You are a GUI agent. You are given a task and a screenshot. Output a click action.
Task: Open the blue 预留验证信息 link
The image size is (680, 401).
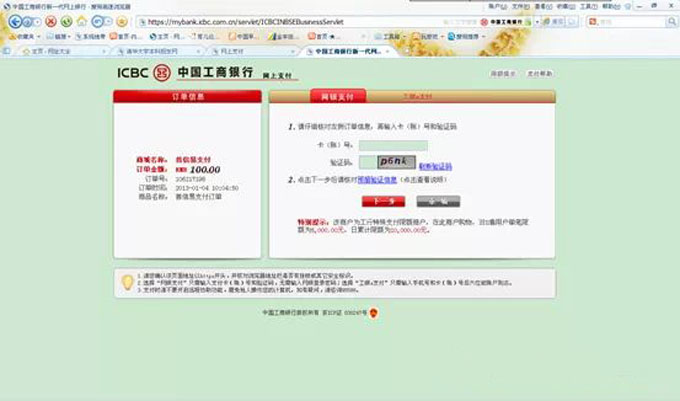[x=377, y=179]
